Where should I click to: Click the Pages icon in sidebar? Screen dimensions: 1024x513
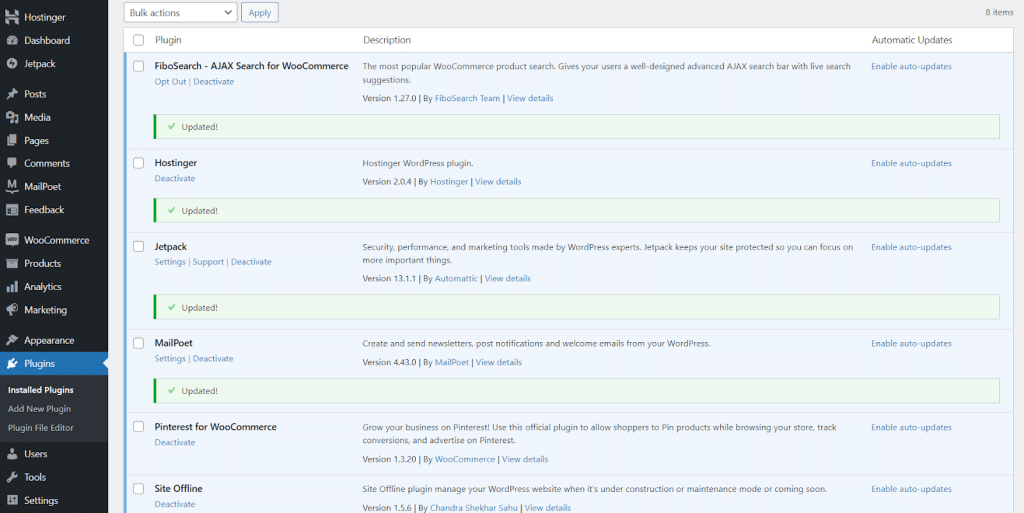[12, 140]
